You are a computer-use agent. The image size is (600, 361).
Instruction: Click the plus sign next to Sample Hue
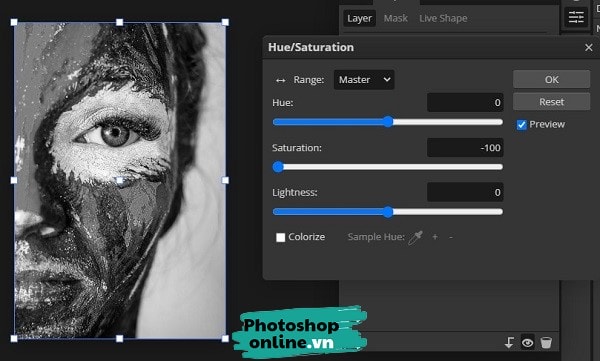[x=435, y=237]
